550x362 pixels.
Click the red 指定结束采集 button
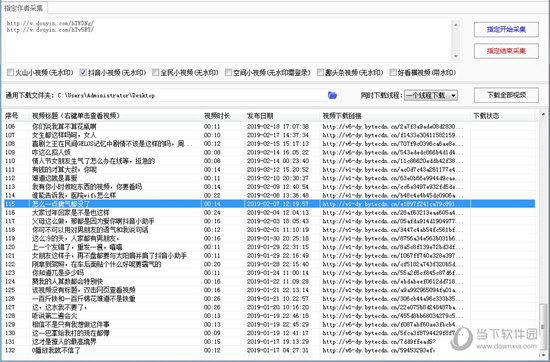coord(506,51)
